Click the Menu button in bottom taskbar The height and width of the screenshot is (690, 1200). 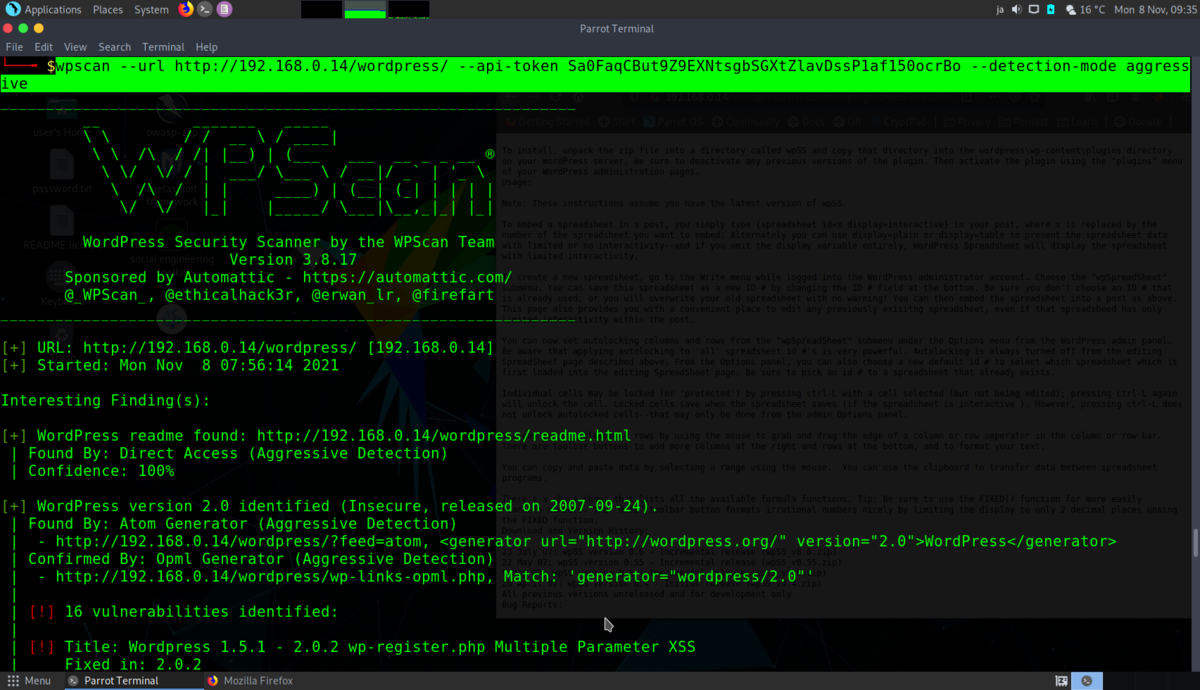pos(29,681)
